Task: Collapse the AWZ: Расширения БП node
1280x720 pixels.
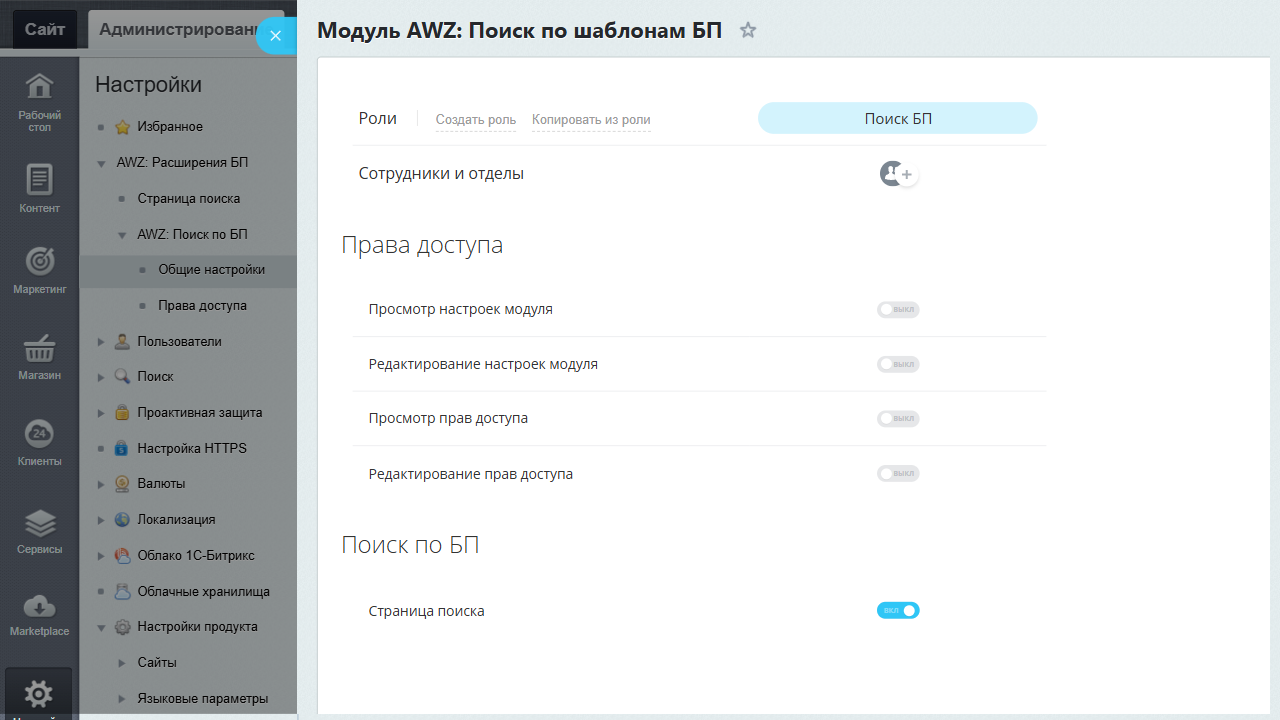Action: 101,163
